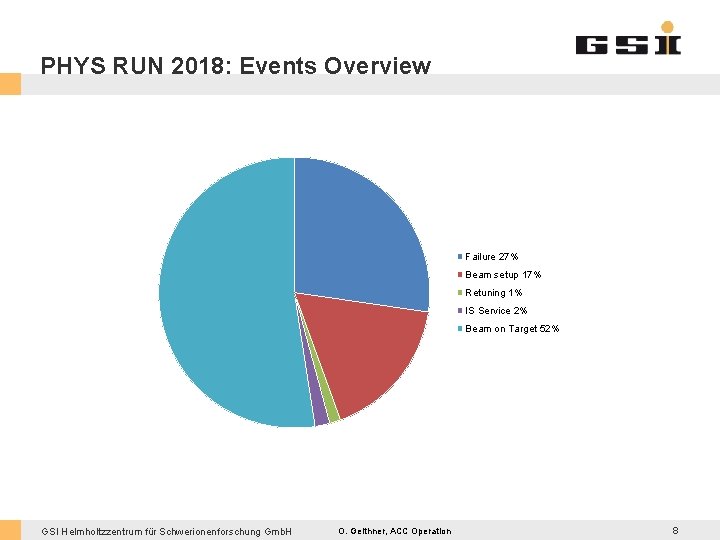Click footer text 'O. Geithner, ACC Operation'
This screenshot has height=540, width=720.
(x=395, y=531)
